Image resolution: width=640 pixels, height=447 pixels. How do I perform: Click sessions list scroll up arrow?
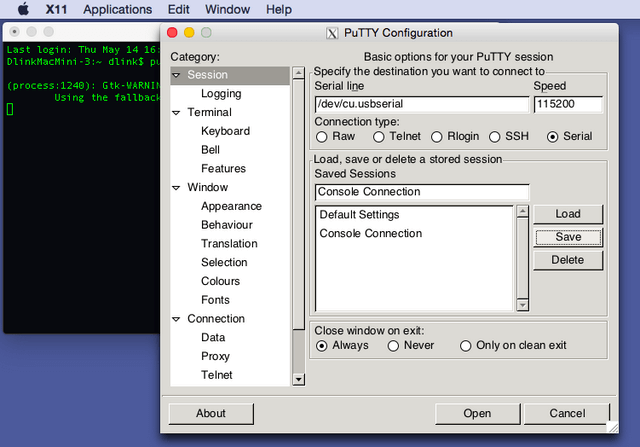point(522,211)
